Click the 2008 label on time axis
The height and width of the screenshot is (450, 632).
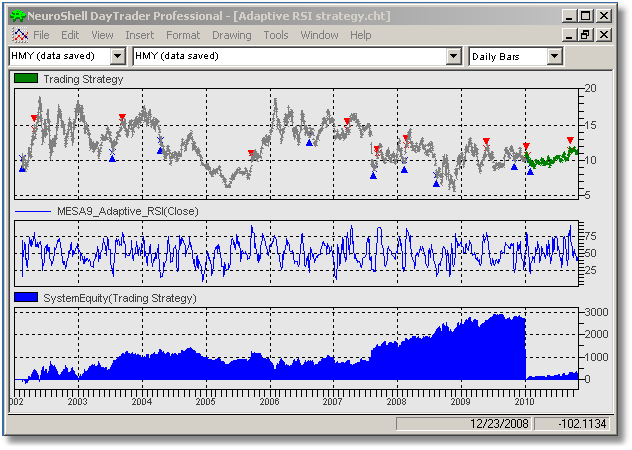pos(397,401)
